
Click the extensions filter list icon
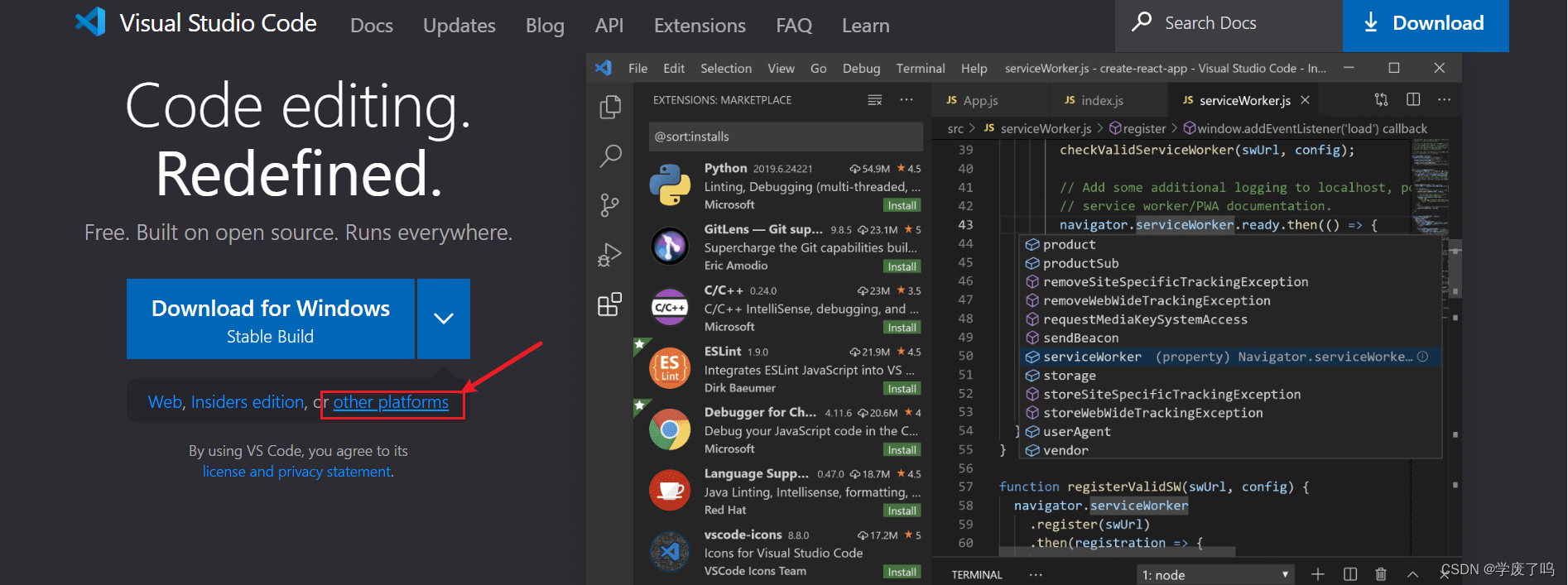874,100
